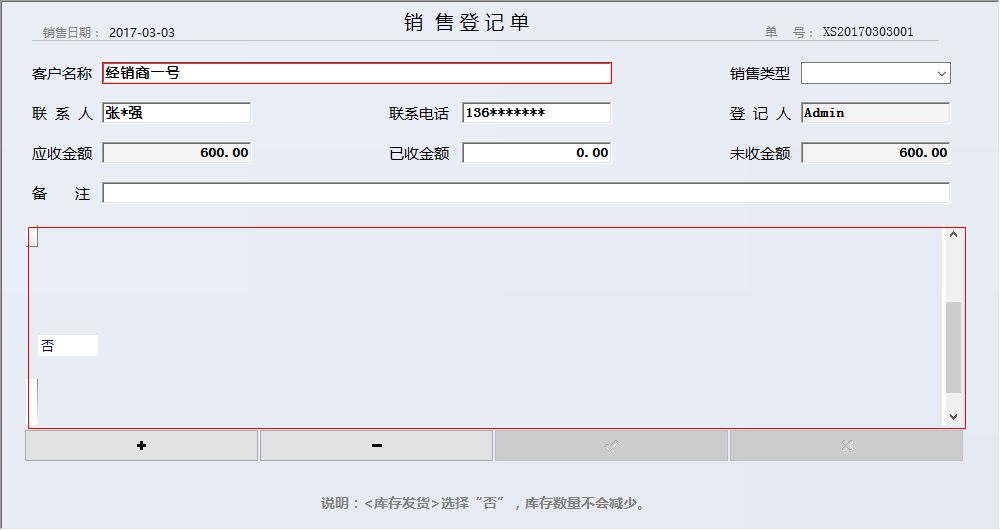Click the 销售日期 value 2017-03-03
This screenshot has height=530, width=1000.
pos(141,32)
